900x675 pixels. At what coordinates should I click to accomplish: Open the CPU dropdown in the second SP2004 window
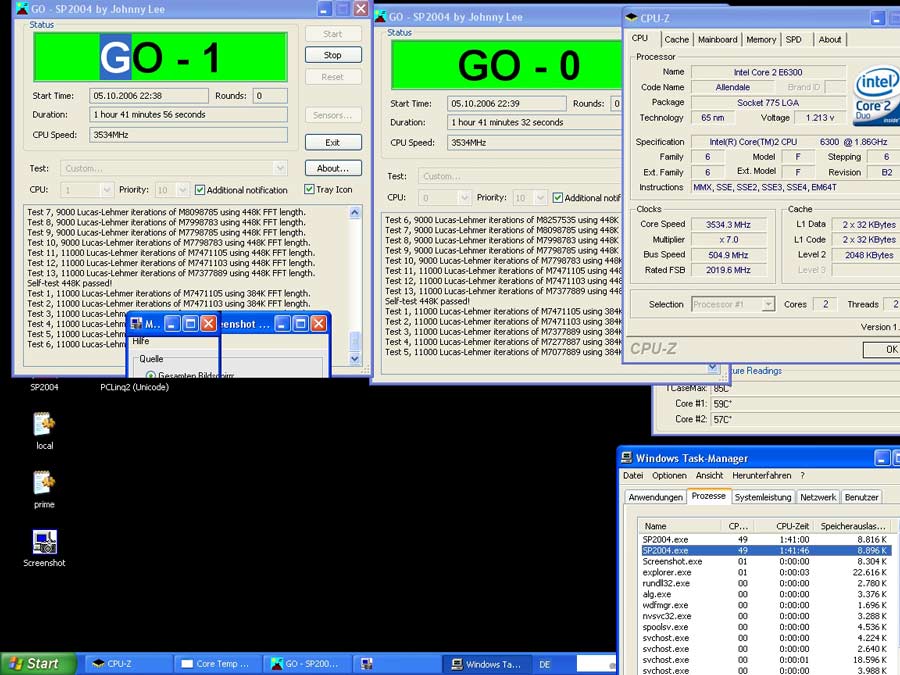[464, 197]
